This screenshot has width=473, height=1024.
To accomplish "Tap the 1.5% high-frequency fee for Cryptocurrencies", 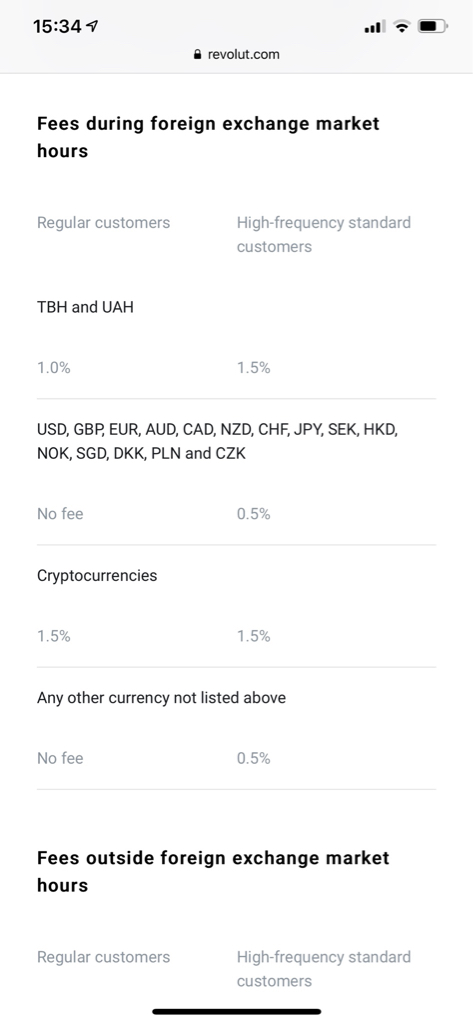I will pyautogui.click(x=253, y=636).
